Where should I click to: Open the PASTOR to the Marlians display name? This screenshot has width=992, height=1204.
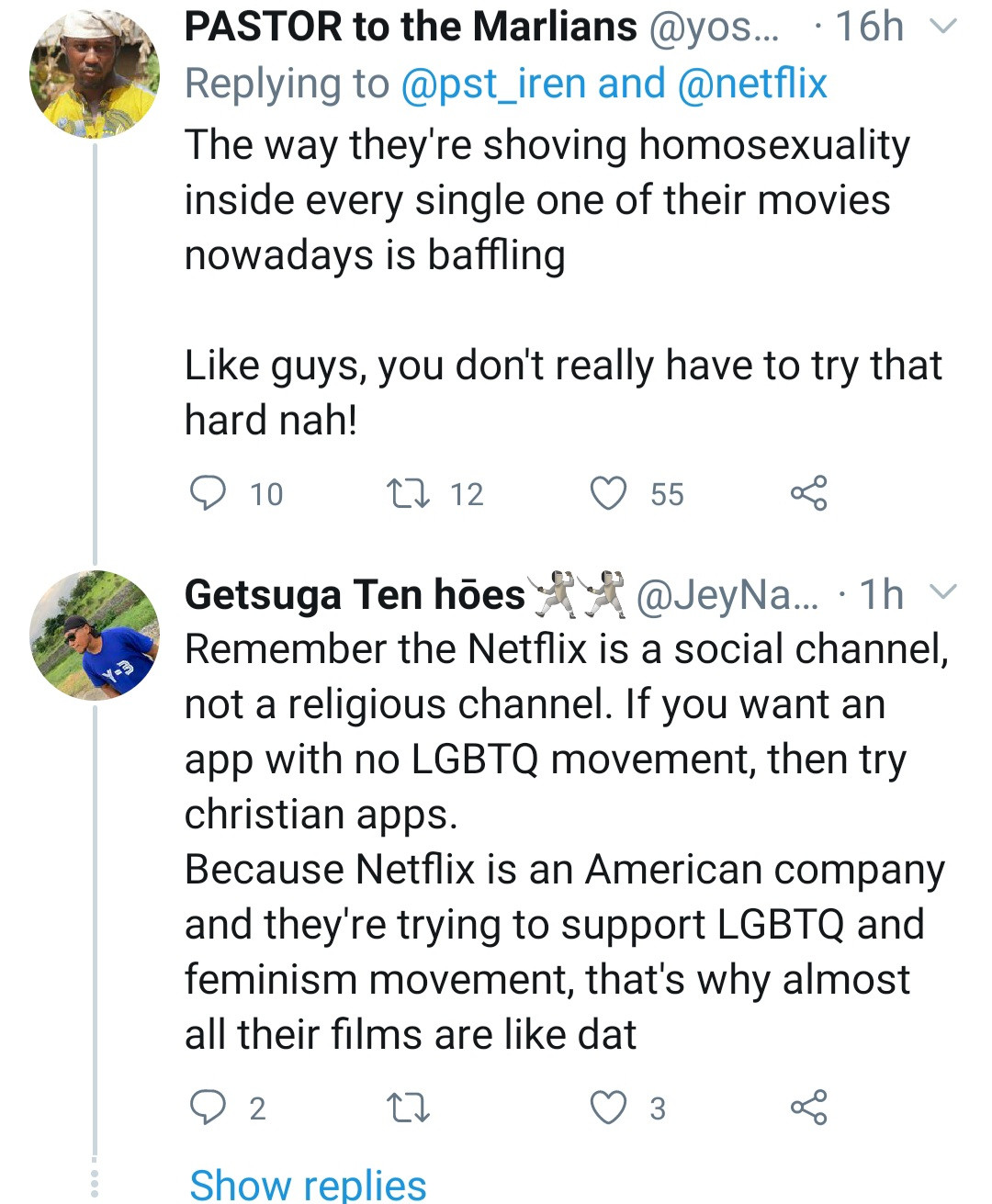point(410,27)
